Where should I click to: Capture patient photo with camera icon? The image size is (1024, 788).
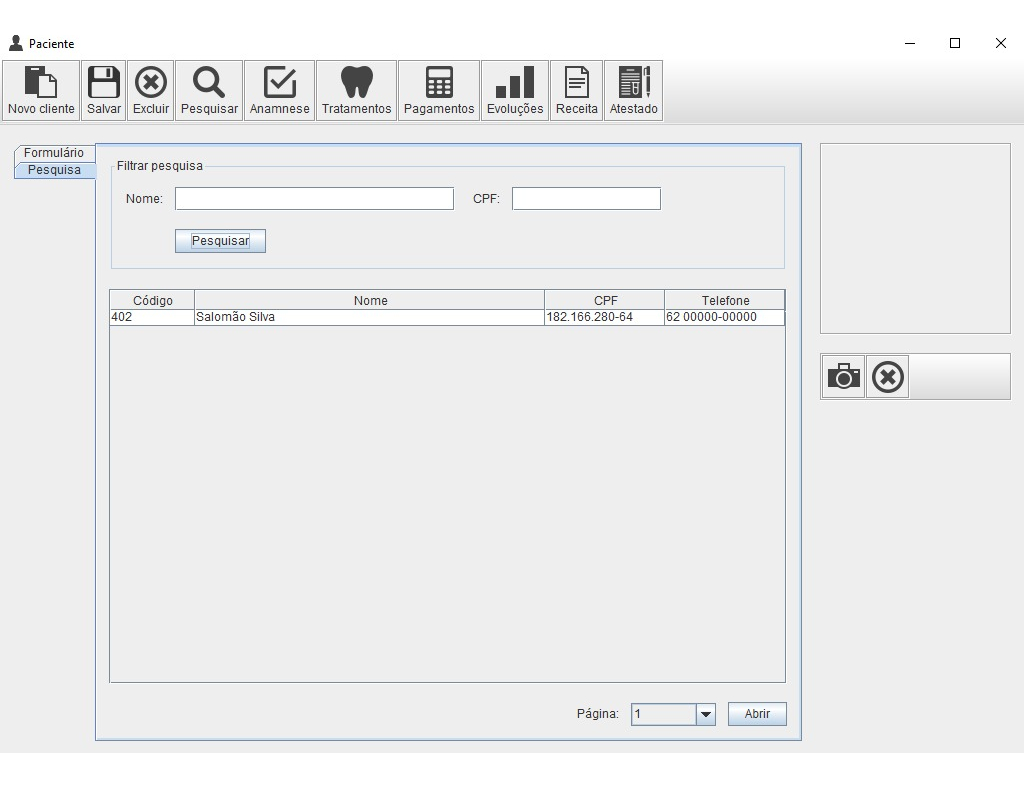pyautogui.click(x=843, y=377)
